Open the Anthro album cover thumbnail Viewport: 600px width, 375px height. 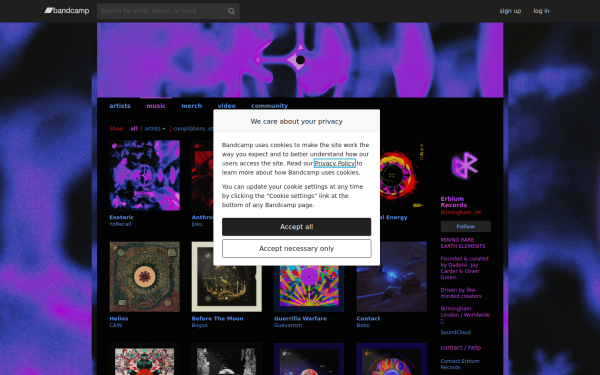pyautogui.click(x=202, y=175)
